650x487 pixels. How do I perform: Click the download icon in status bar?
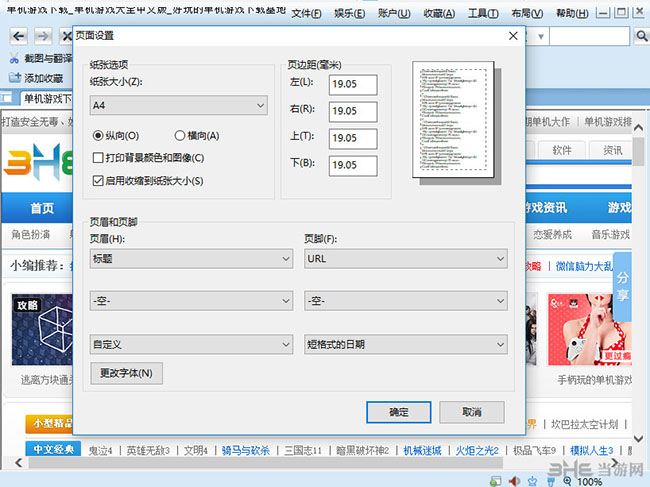(532, 481)
